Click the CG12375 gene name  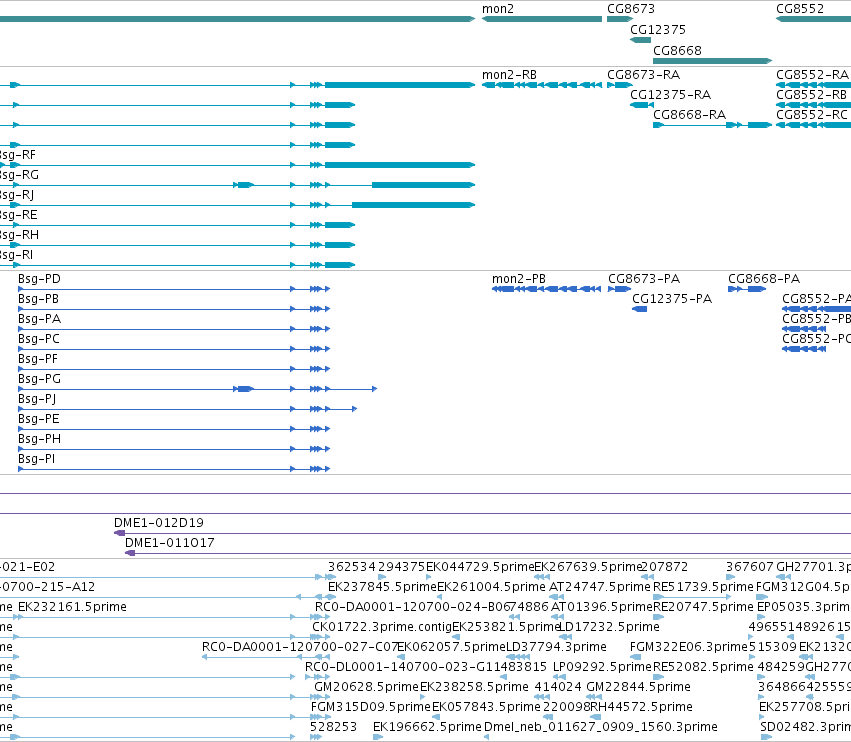pos(658,29)
